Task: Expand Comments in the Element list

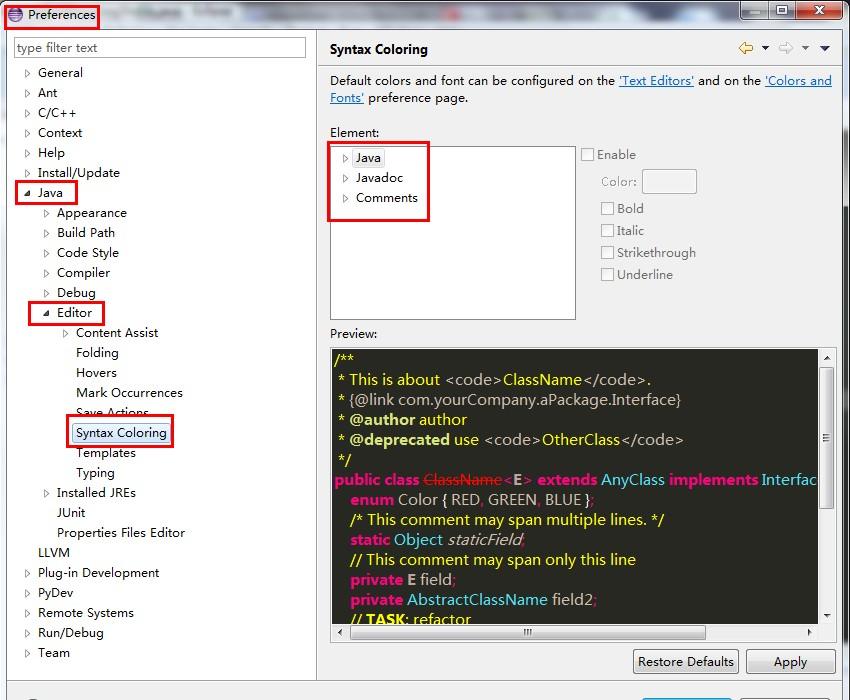Action: [x=345, y=198]
